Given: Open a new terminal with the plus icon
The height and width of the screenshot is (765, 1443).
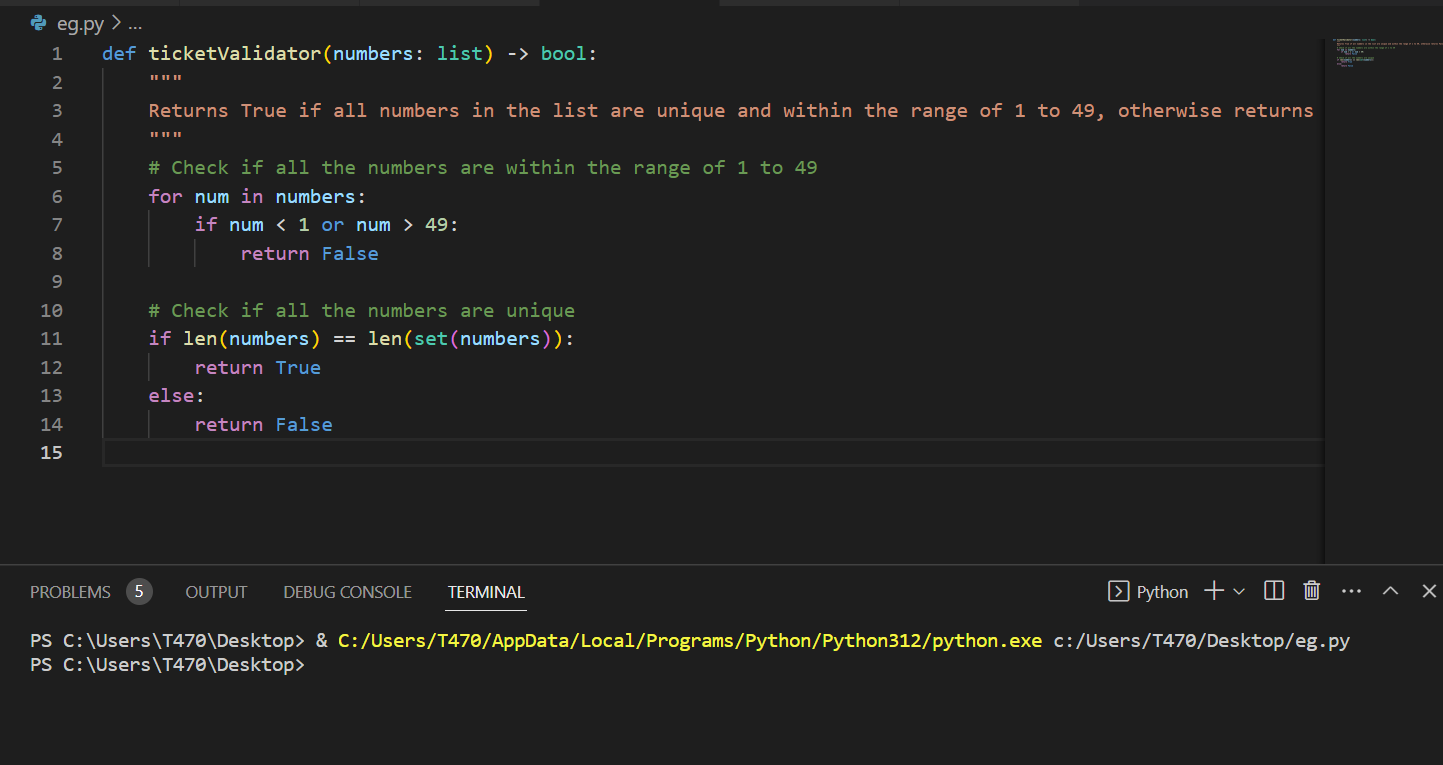Looking at the screenshot, I should coord(1214,591).
